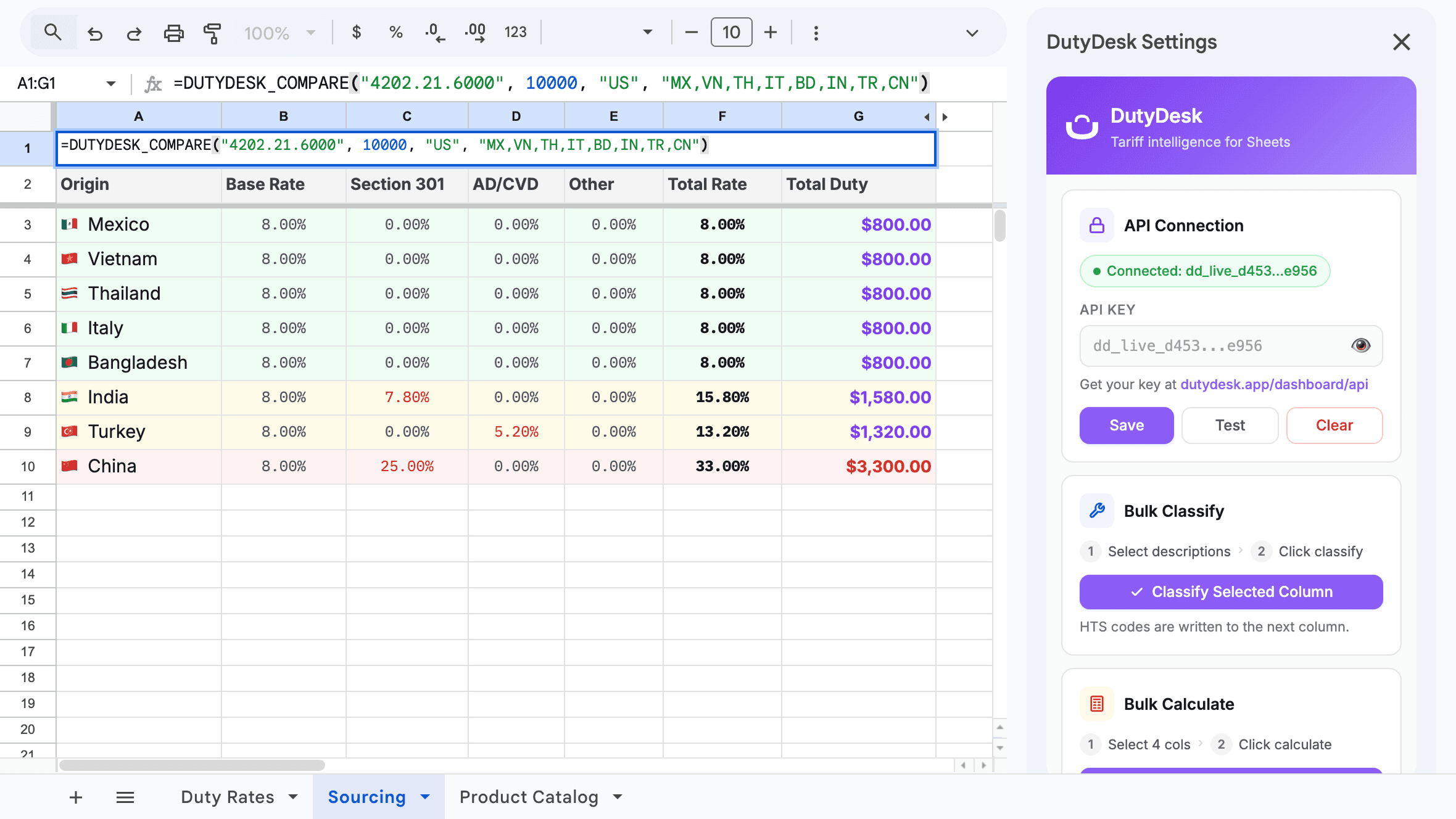Open the Sourcing sheet tab menu
The height and width of the screenshot is (819, 1456).
coord(425,796)
